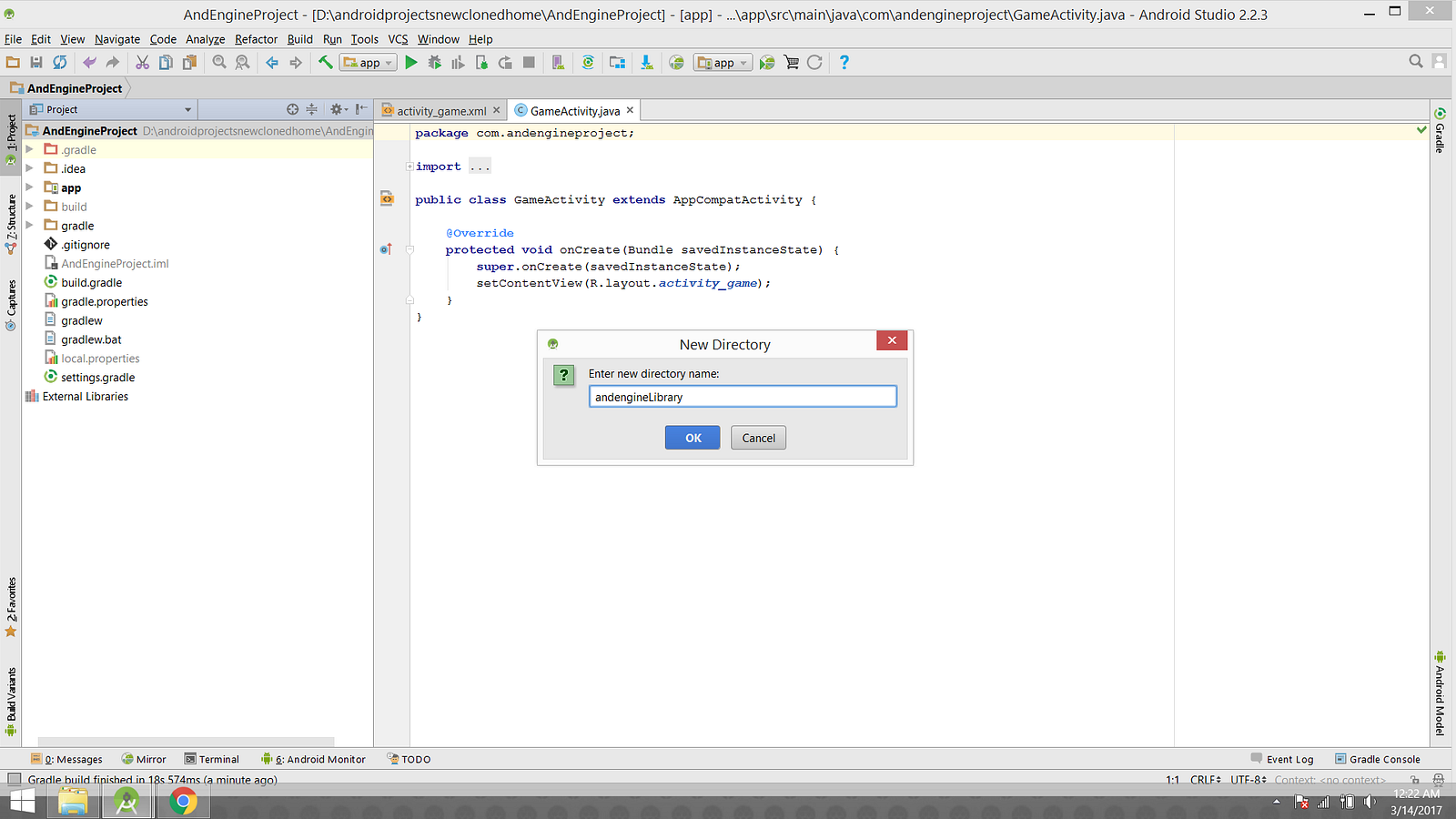Expand the build folder node
The height and width of the screenshot is (819, 1456).
point(29,207)
